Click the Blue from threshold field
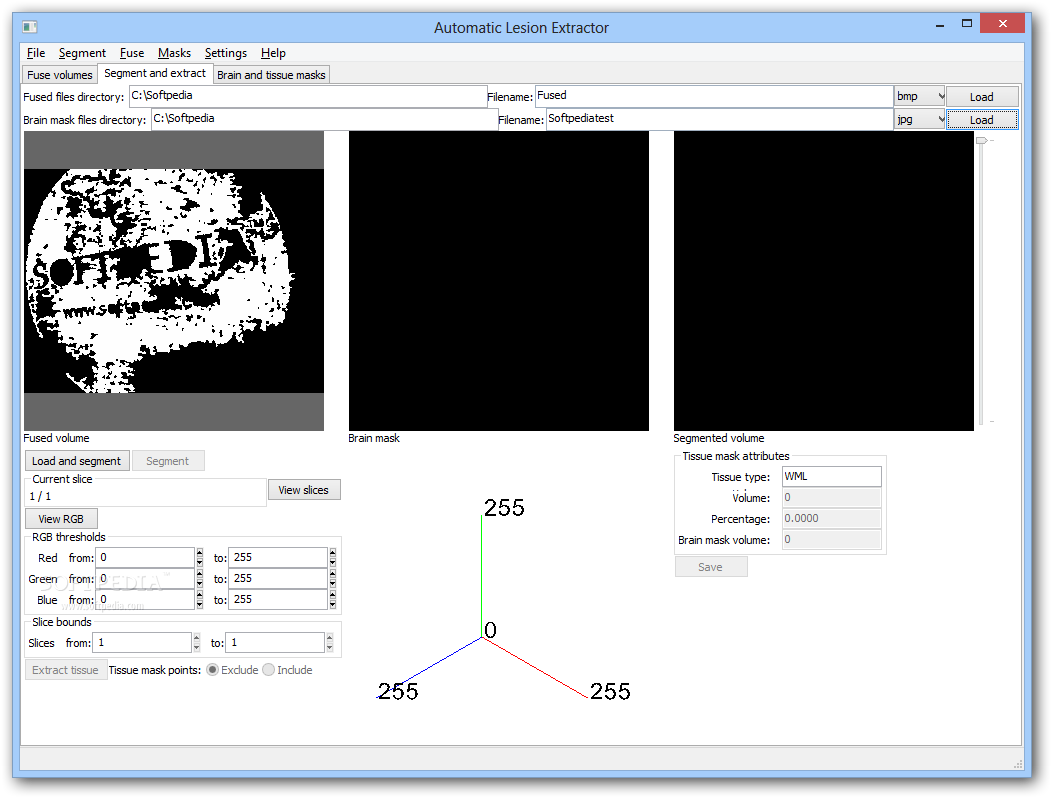The height and width of the screenshot is (798, 1052). pyautogui.click(x=145, y=599)
